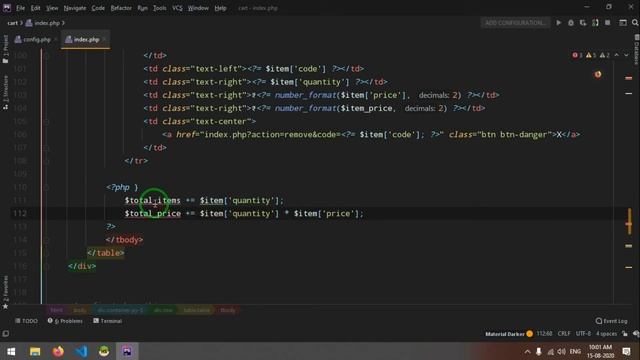The width and height of the screenshot is (640, 360).
Task: Open the Structure tool window
Action: click(5, 92)
